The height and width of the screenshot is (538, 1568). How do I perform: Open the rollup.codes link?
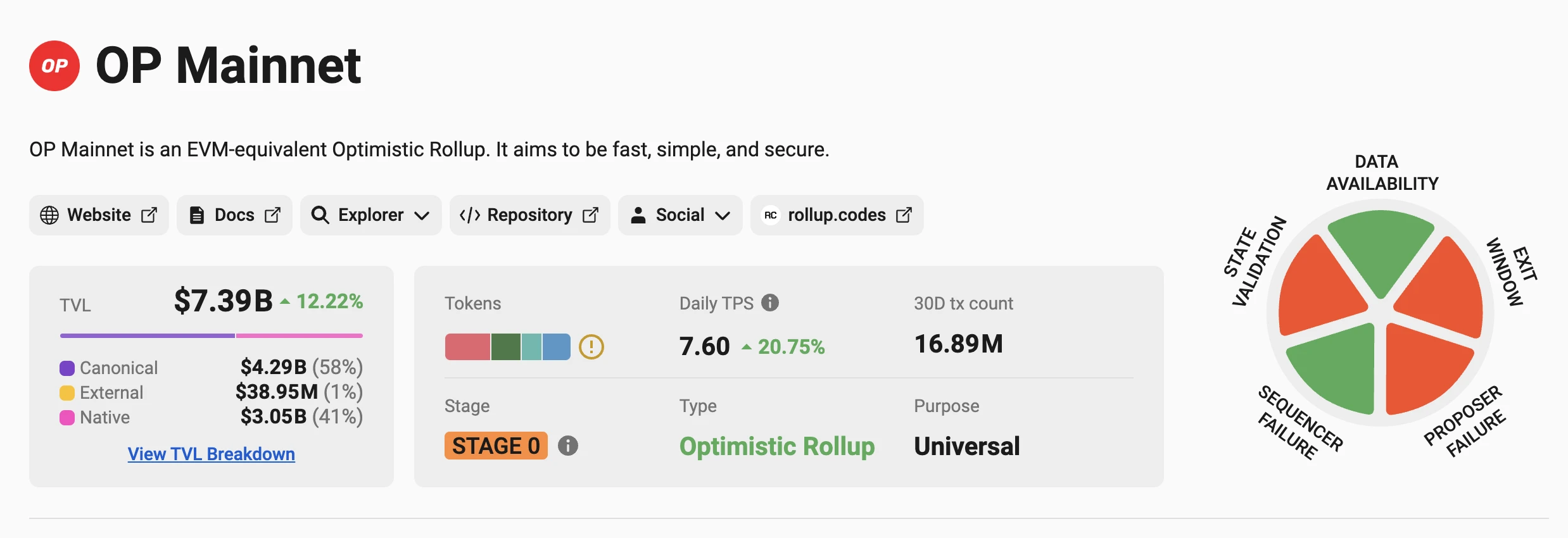837,215
